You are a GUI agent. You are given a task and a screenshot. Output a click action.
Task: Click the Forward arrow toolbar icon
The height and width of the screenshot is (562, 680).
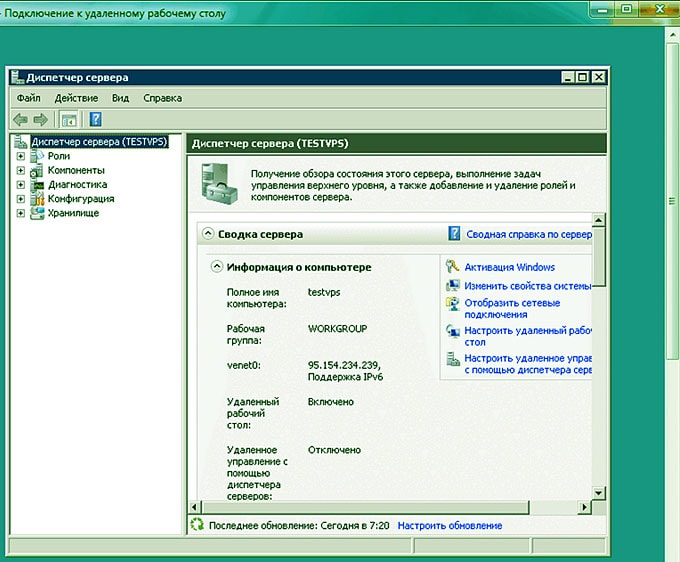40,120
